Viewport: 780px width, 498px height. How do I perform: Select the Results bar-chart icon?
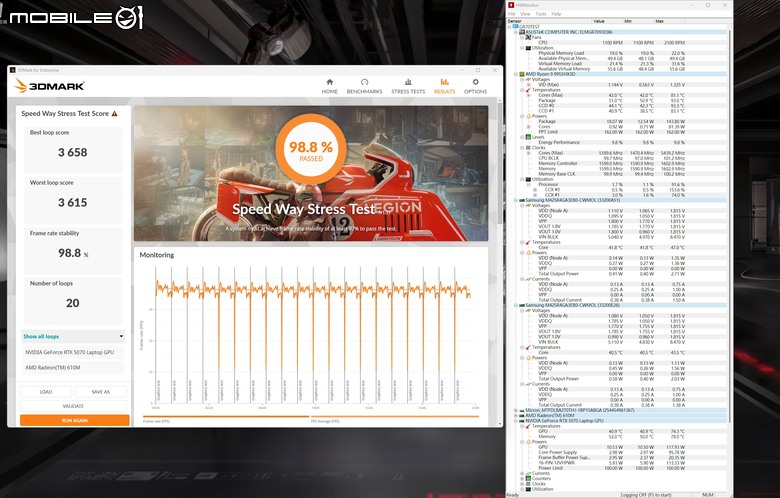[444, 82]
